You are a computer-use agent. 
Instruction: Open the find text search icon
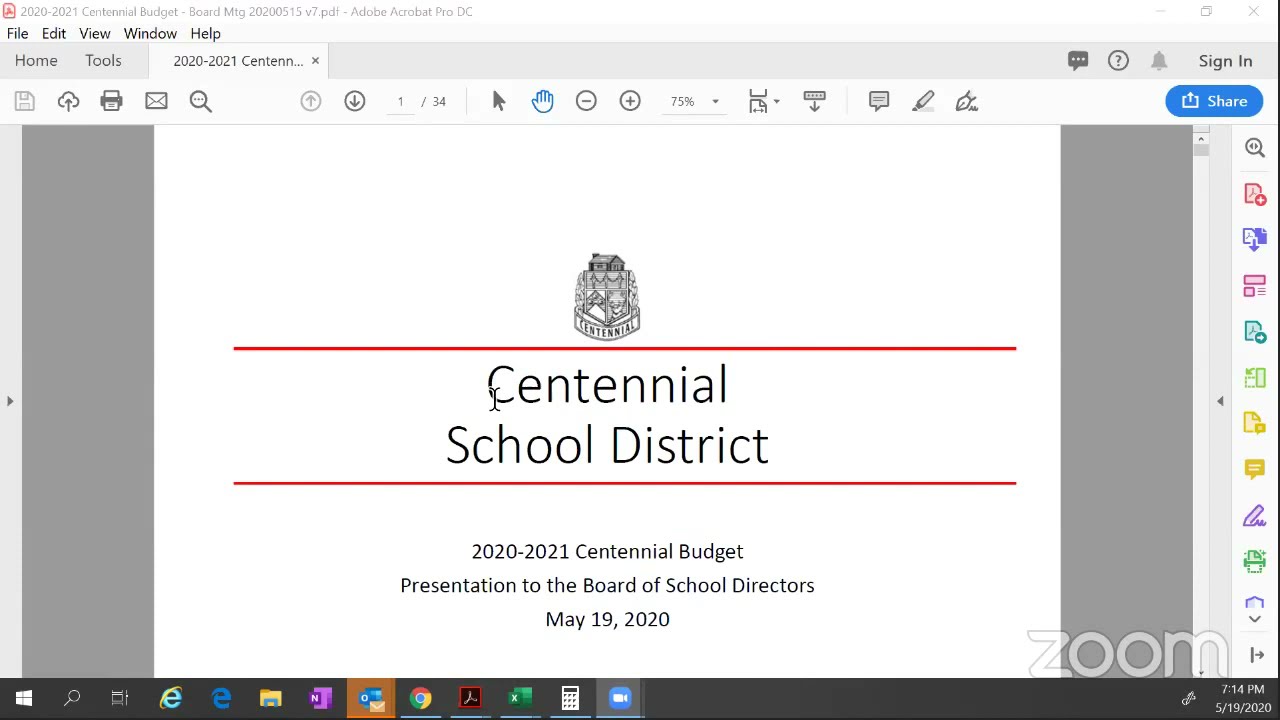coord(200,101)
